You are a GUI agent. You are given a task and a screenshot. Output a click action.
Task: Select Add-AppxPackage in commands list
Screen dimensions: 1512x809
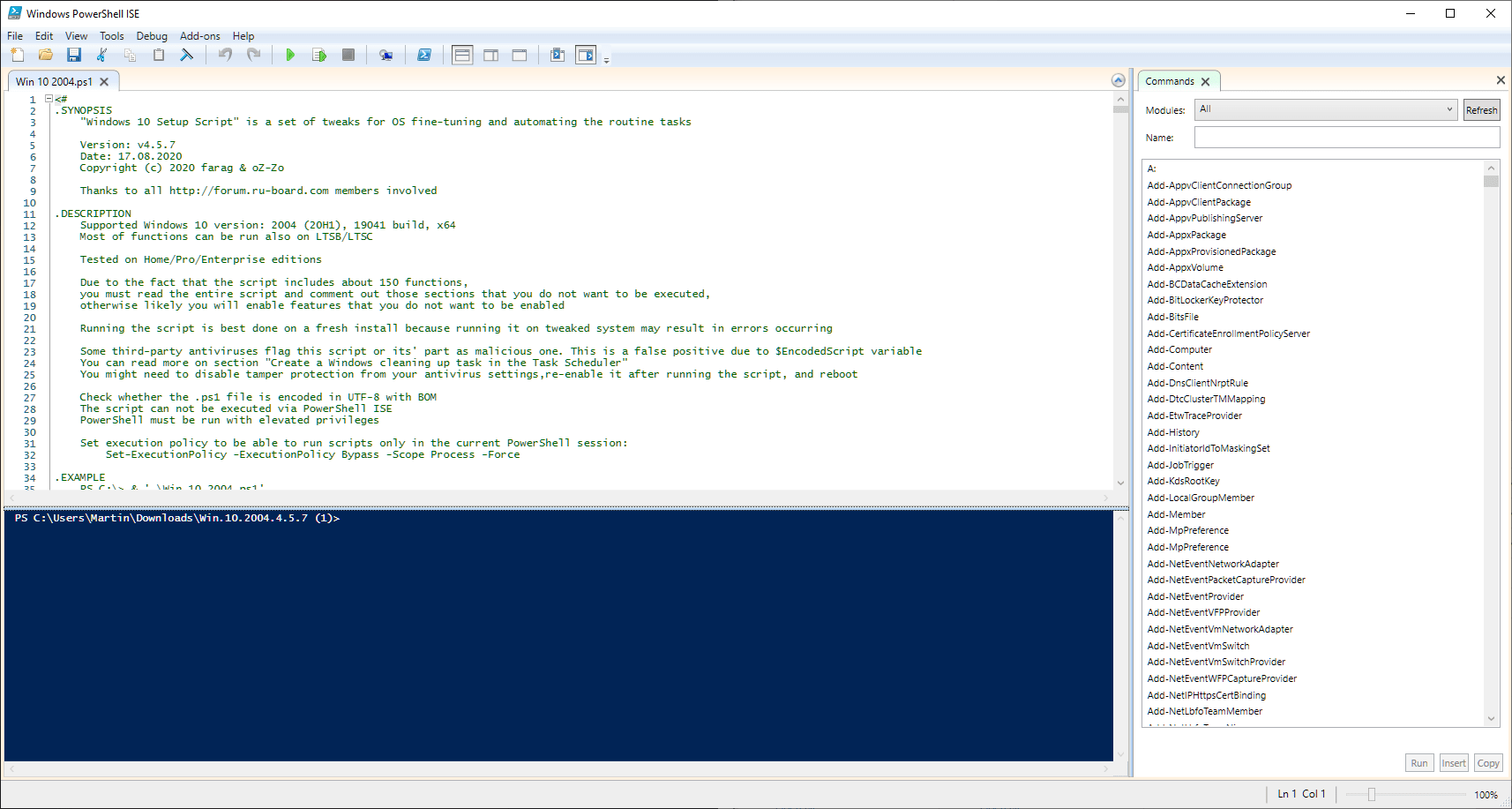click(x=1186, y=235)
